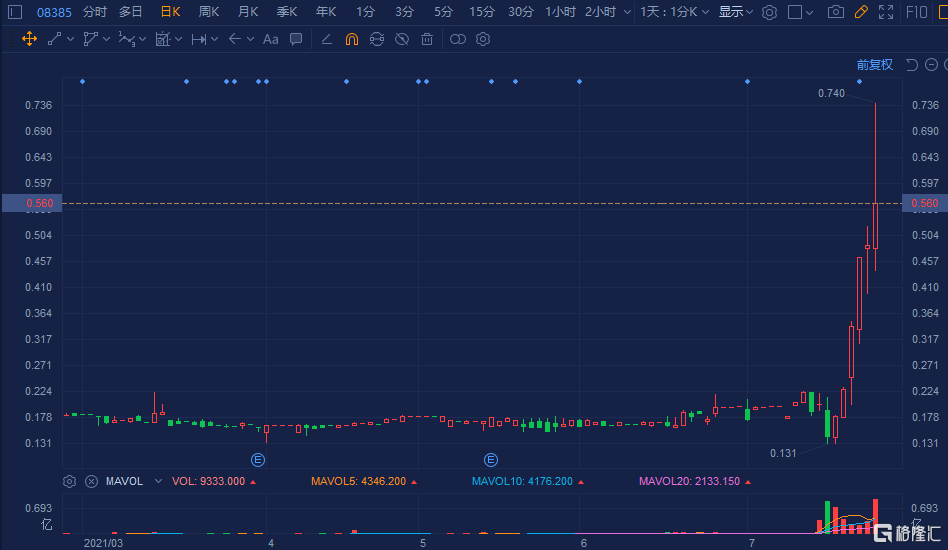
Task: Open MAVOL indicator settings gear
Action: point(69,481)
